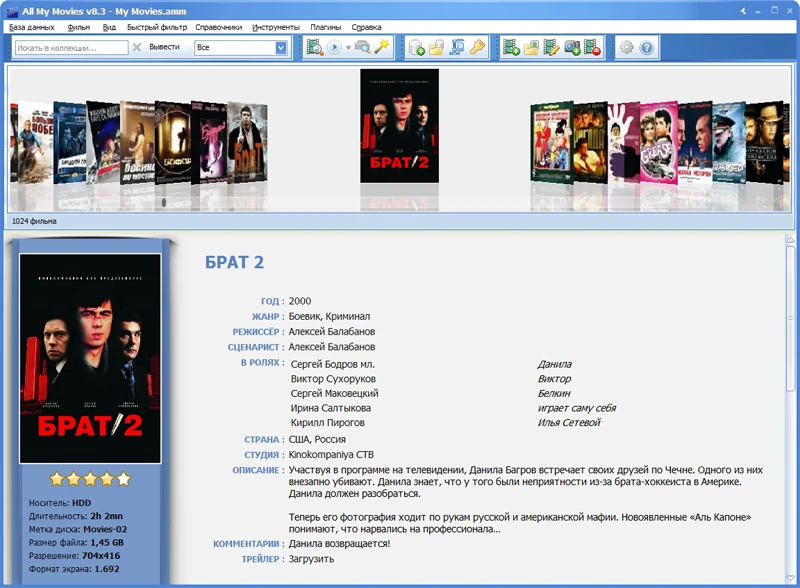Click the 'США' country link
The height and width of the screenshot is (588, 800).
click(299, 439)
